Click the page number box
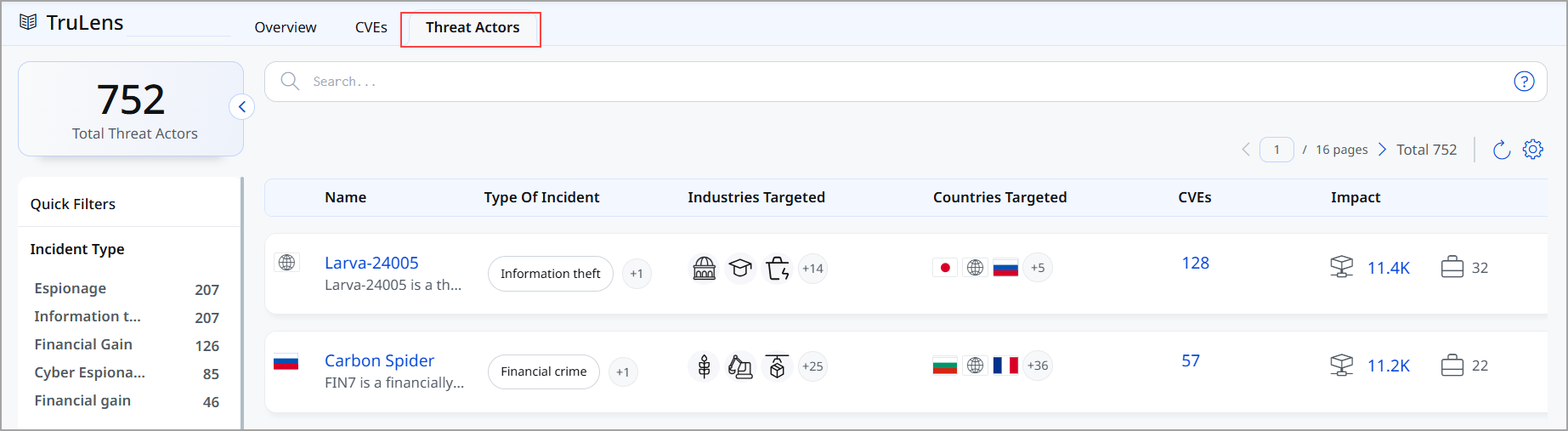The height and width of the screenshot is (431, 1568). point(1276,150)
